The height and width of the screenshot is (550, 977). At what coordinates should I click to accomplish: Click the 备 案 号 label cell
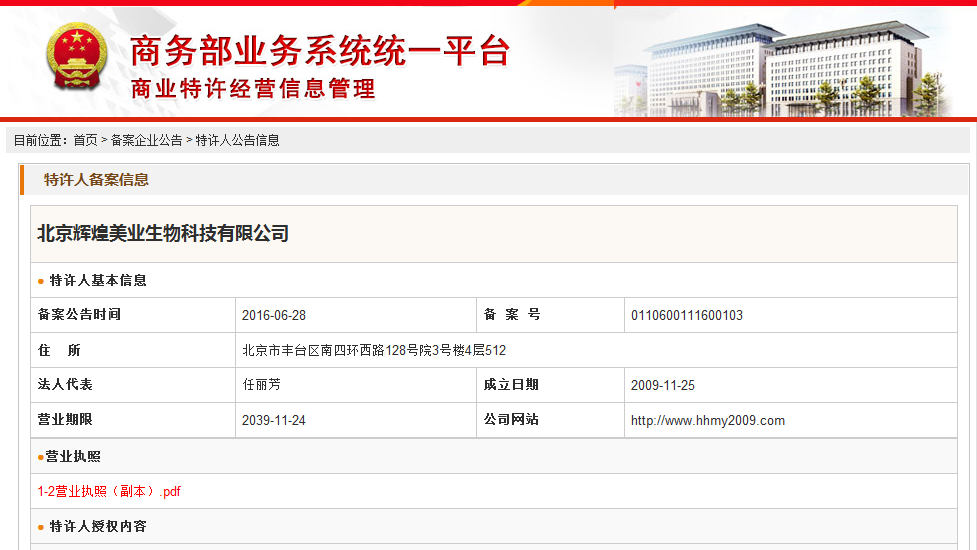pos(550,315)
